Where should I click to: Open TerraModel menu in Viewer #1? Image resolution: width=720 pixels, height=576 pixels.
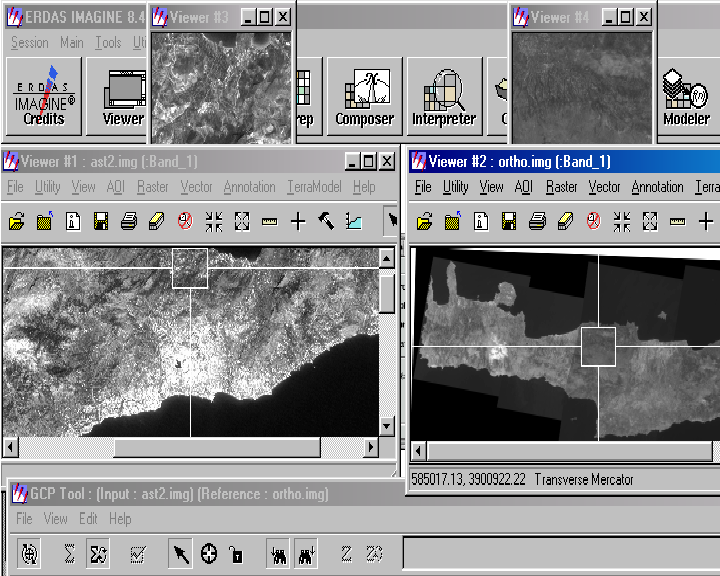tap(315, 187)
